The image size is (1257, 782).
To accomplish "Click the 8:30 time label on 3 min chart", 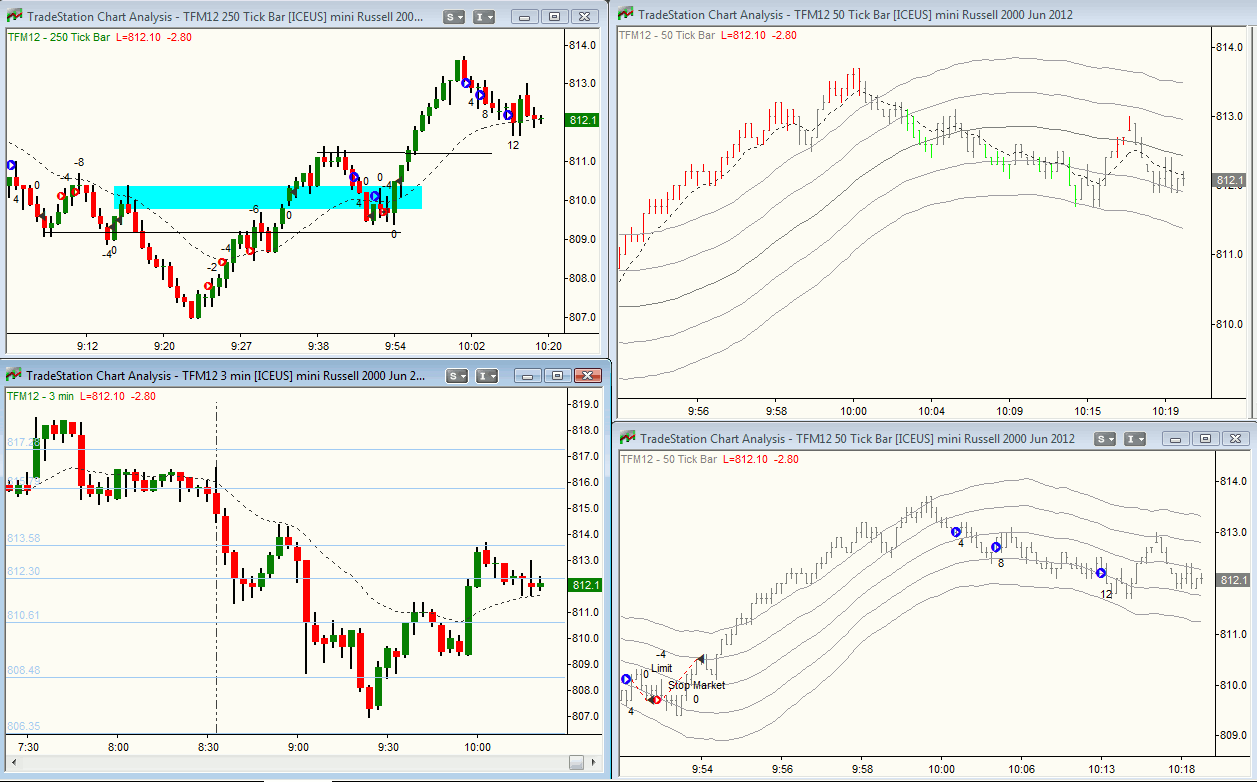I will click(209, 747).
